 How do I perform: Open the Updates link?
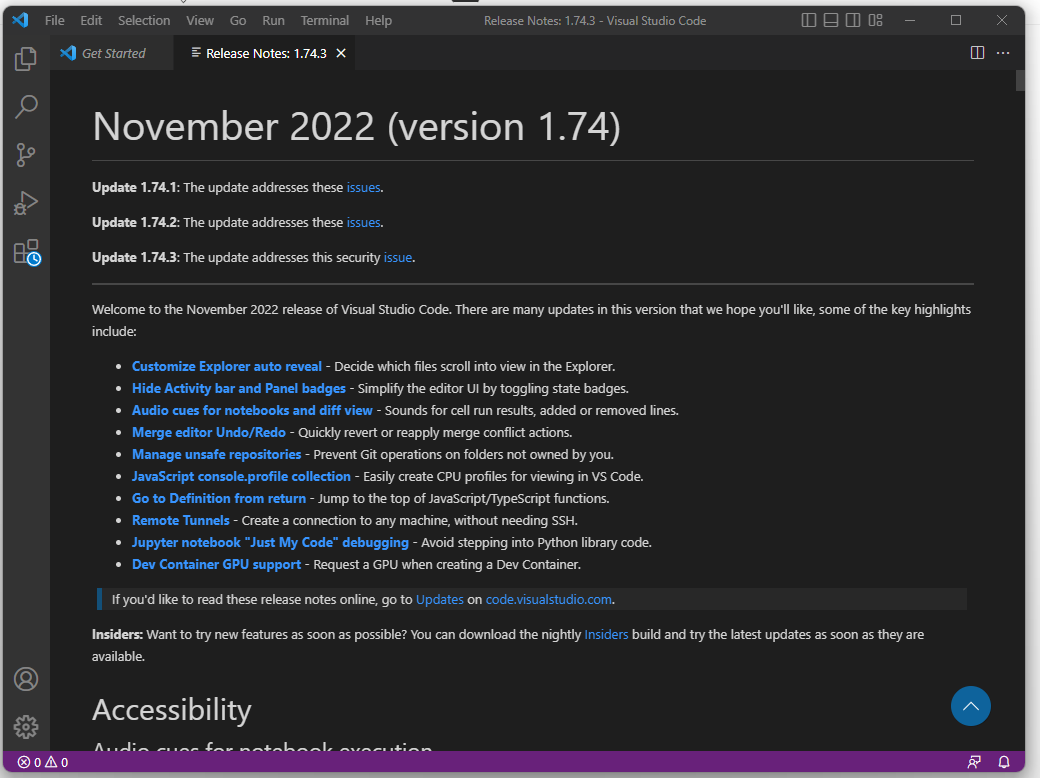(x=440, y=600)
